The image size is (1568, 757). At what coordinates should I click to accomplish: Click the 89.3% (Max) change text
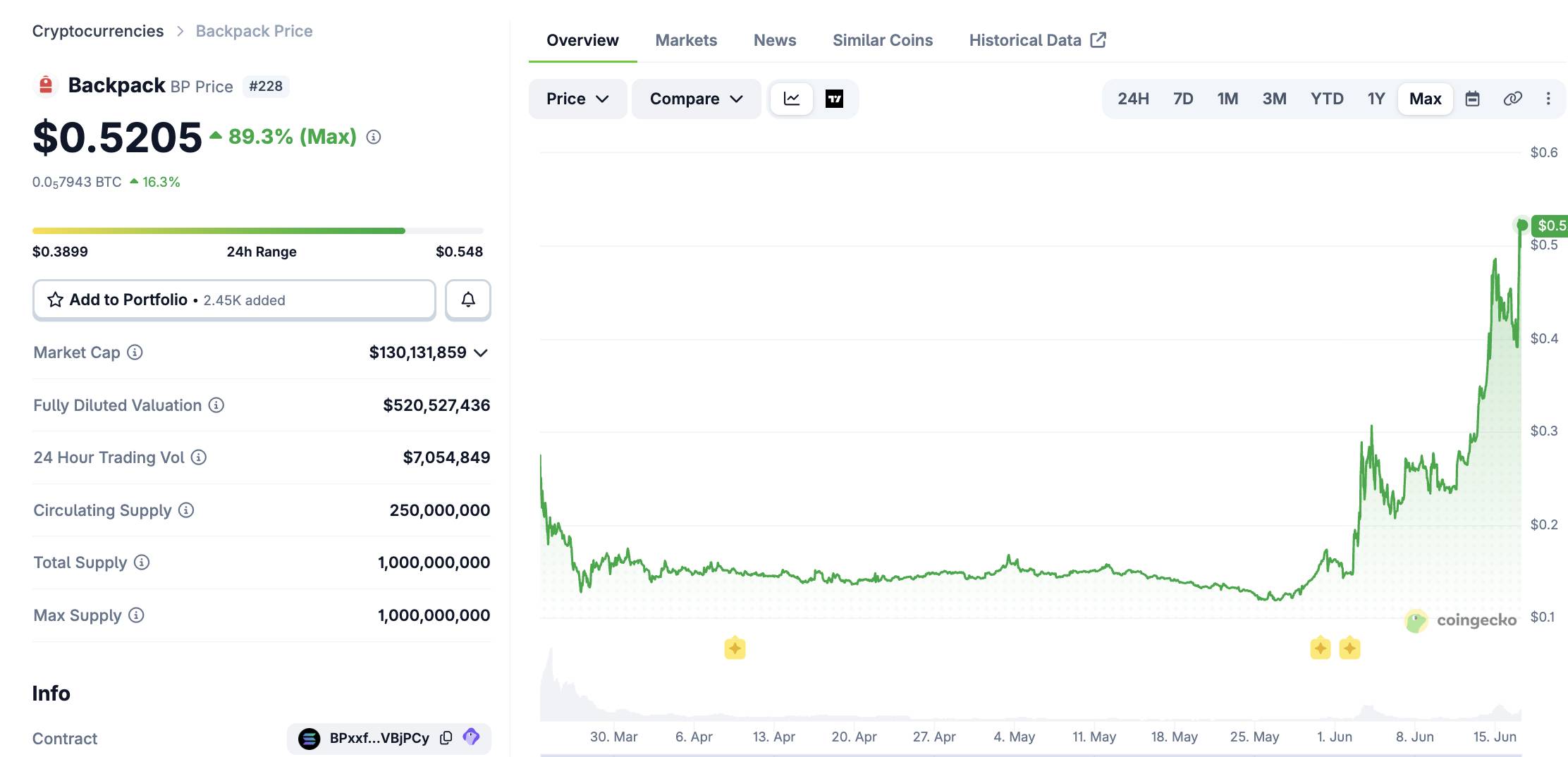point(293,136)
